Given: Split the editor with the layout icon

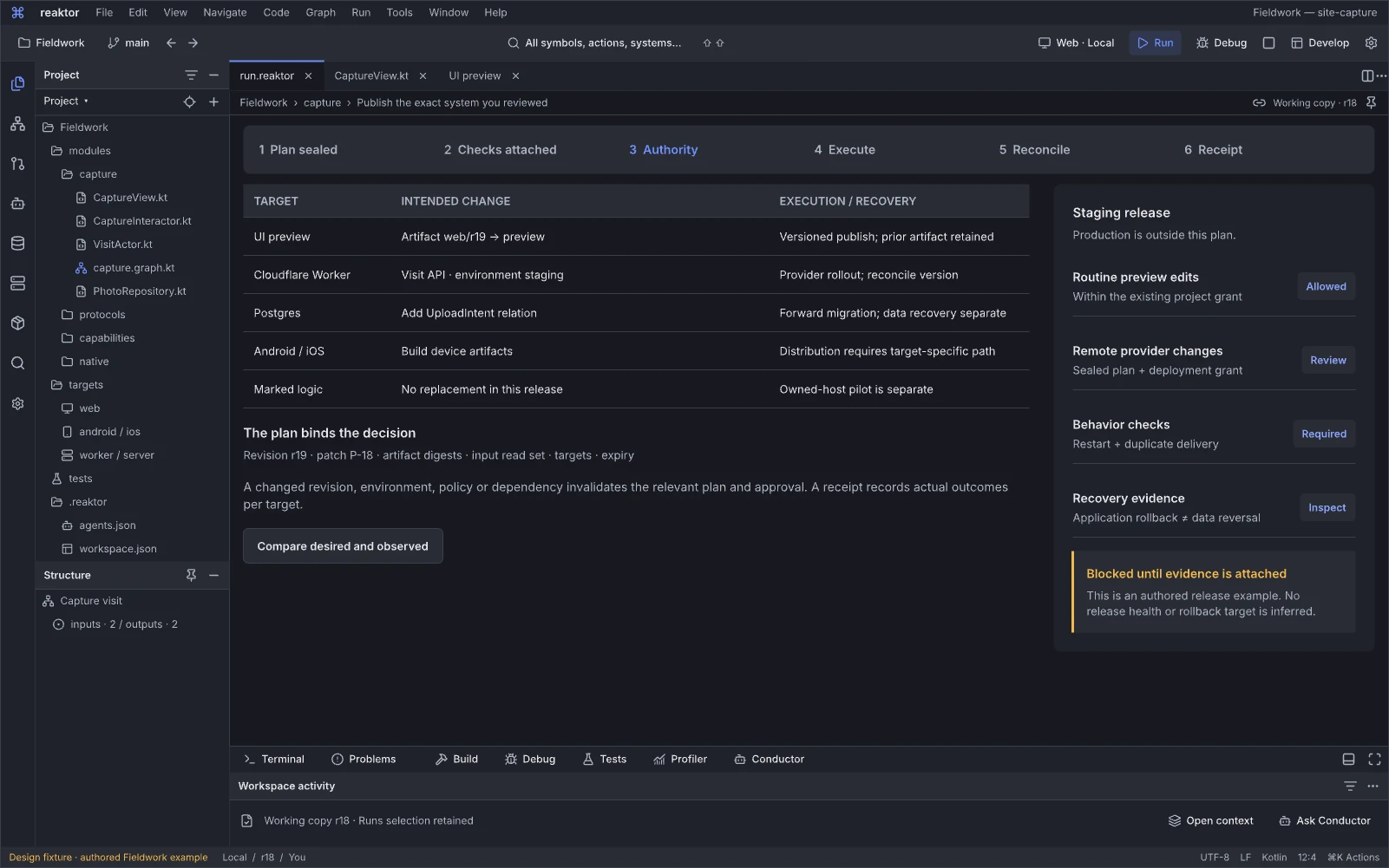Looking at the screenshot, I should (1367, 75).
